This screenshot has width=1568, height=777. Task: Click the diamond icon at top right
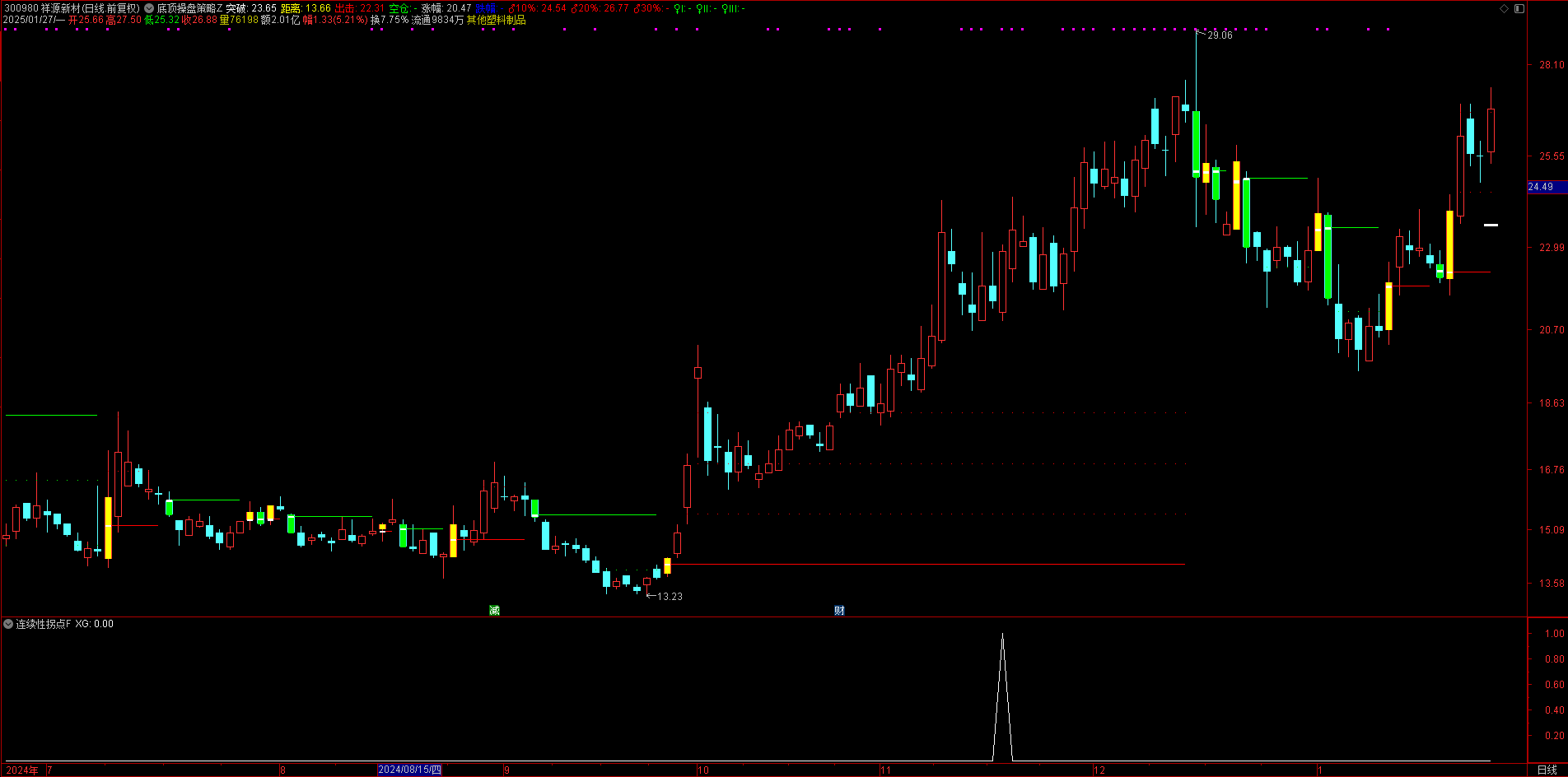[x=1504, y=8]
